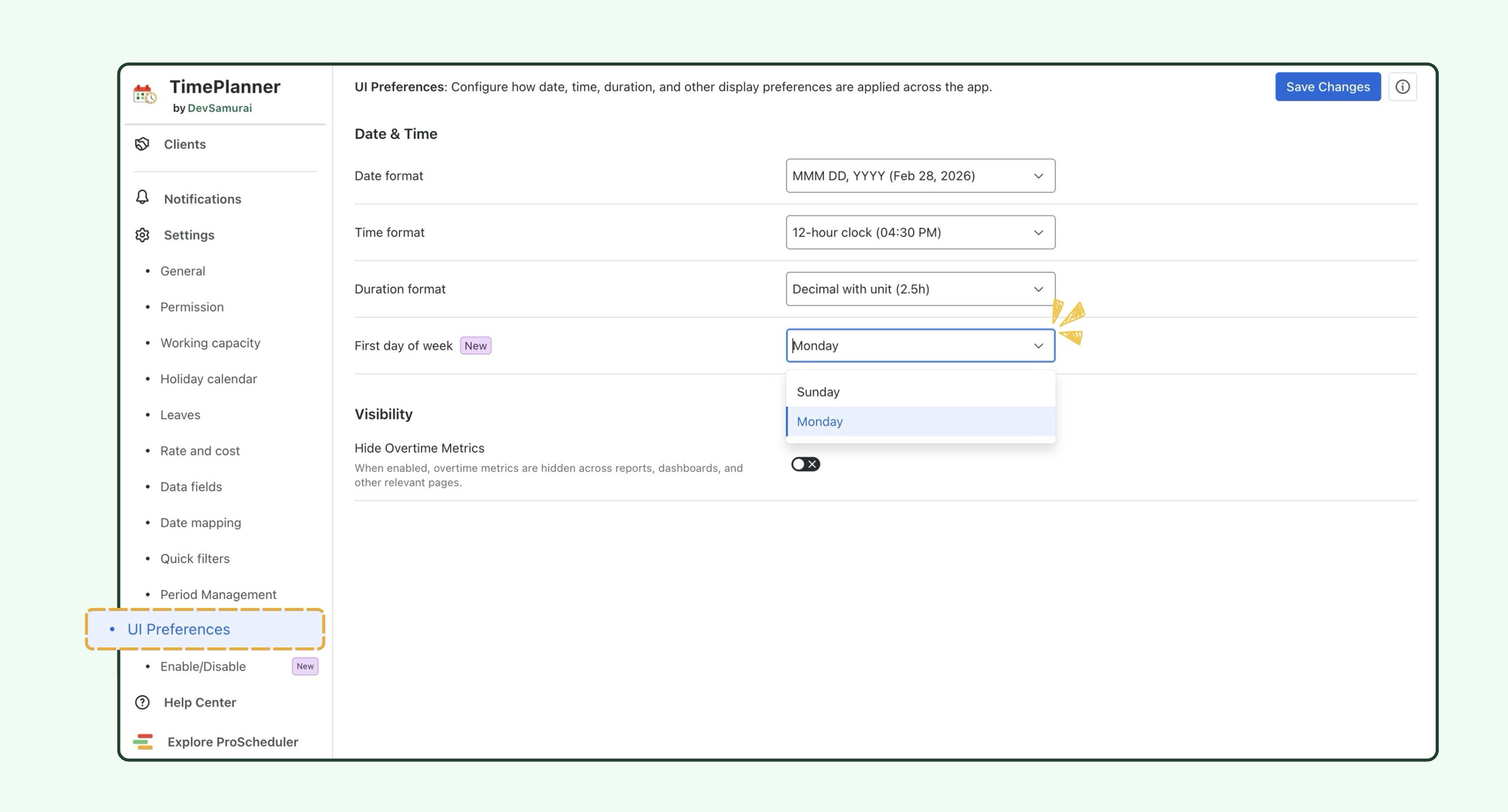
Task: Select Quick filters in sidebar
Action: point(195,559)
